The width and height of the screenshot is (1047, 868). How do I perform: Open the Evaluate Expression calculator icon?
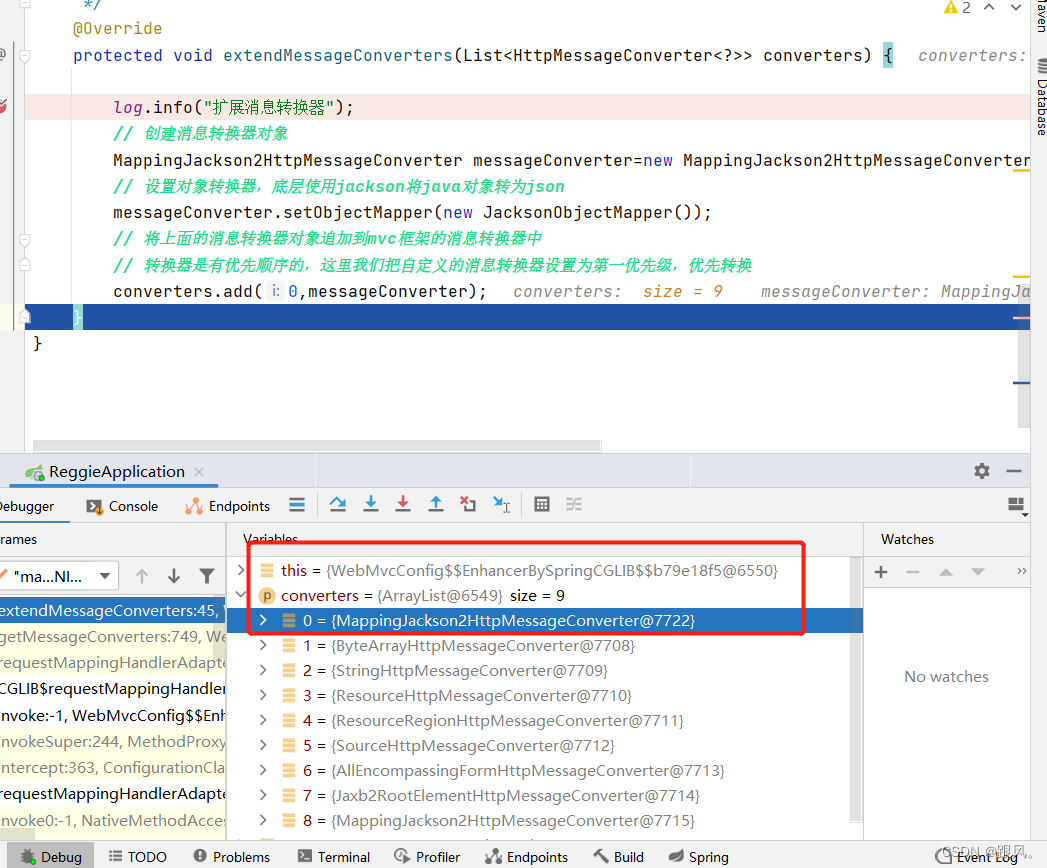[x=542, y=504]
